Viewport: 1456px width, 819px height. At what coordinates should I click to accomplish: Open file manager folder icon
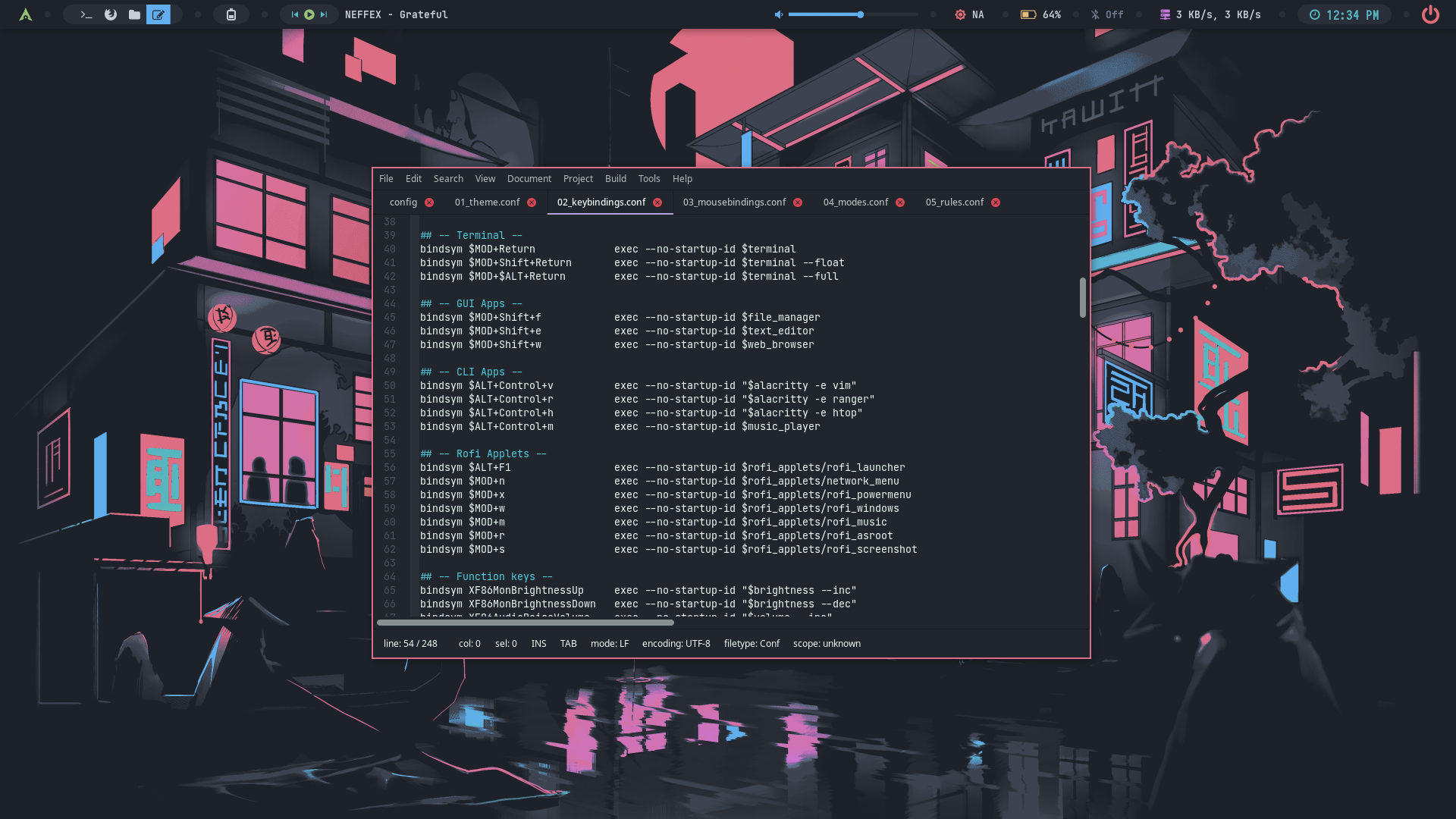pos(134,14)
